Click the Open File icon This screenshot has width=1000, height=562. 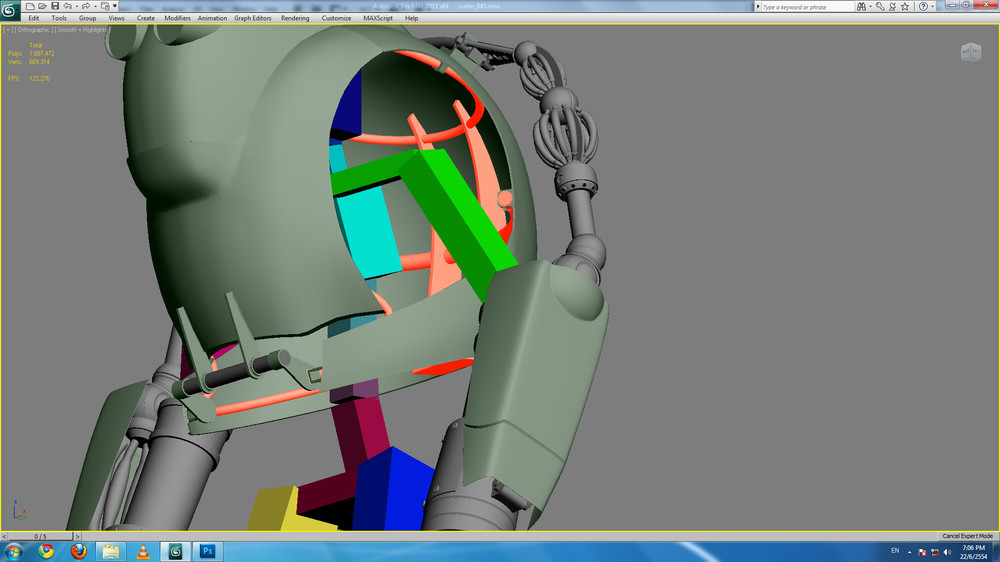click(x=42, y=6)
